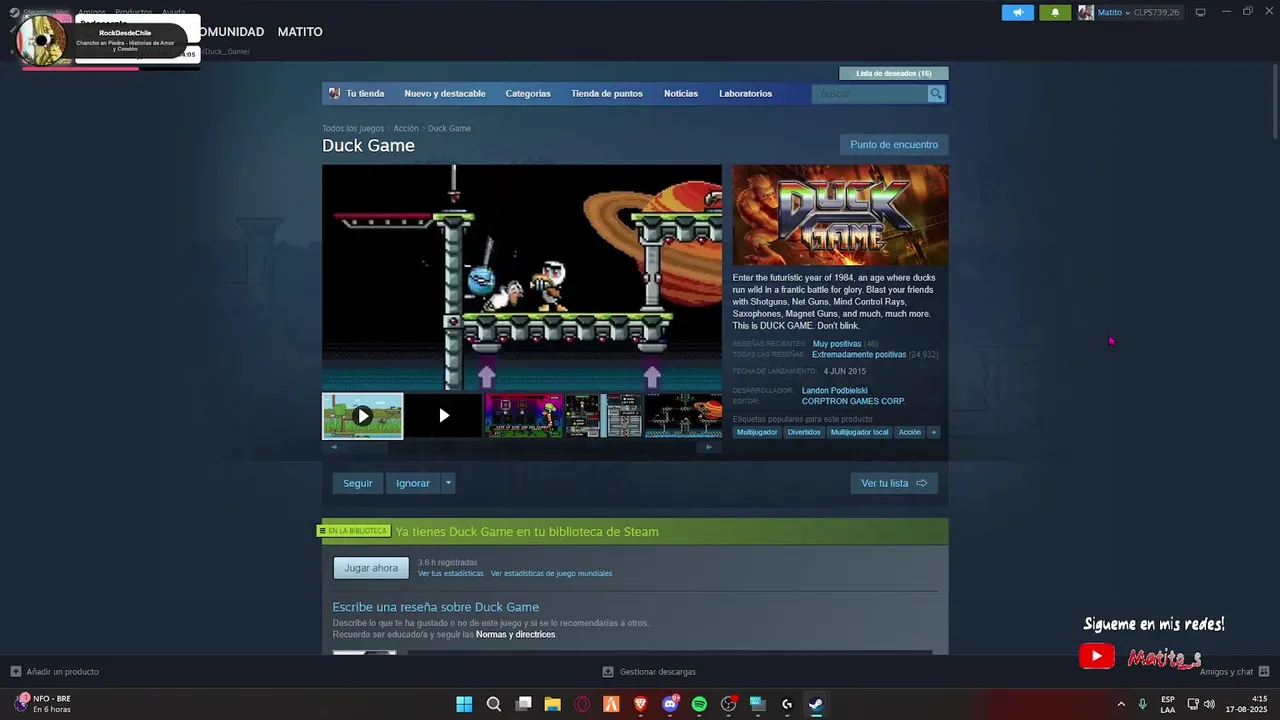Click the Seguir button
1280x720 pixels.
pyautogui.click(x=357, y=483)
